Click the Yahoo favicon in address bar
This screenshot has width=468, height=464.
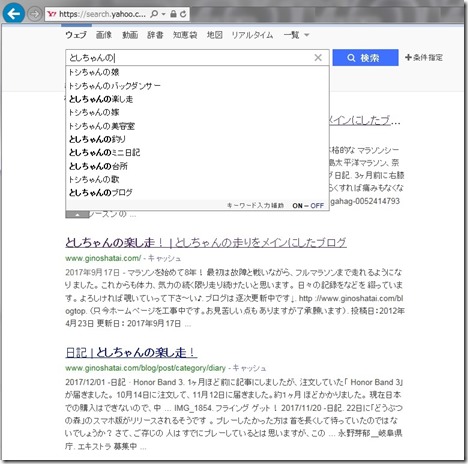point(52,14)
